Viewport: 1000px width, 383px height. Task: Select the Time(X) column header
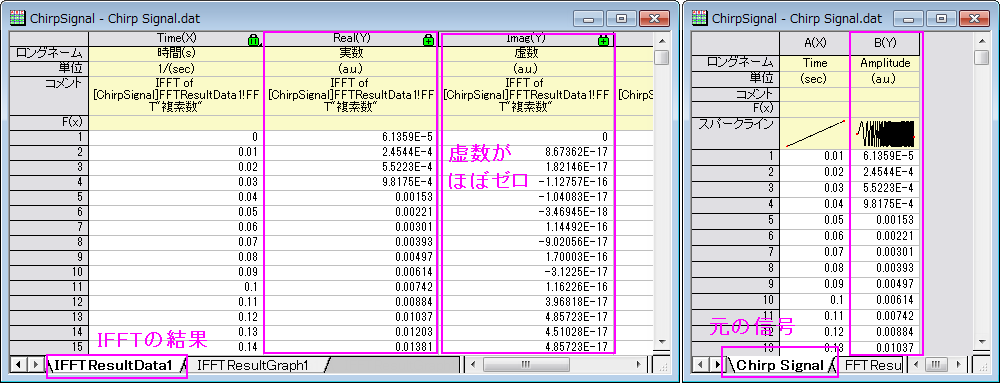click(x=175, y=39)
